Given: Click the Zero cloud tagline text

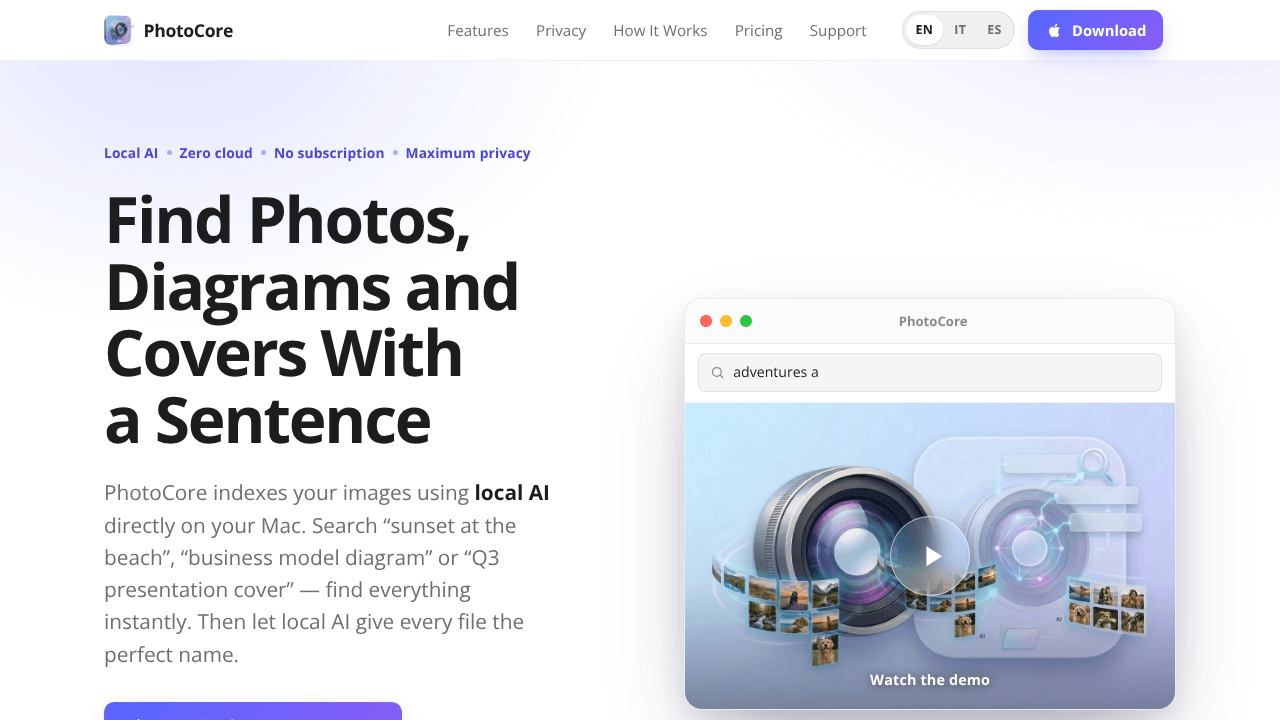Looking at the screenshot, I should coord(216,153).
